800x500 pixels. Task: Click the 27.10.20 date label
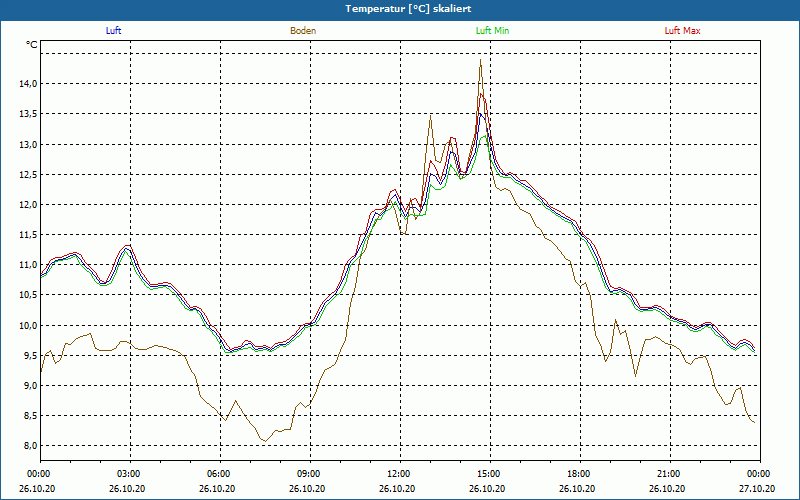click(759, 489)
